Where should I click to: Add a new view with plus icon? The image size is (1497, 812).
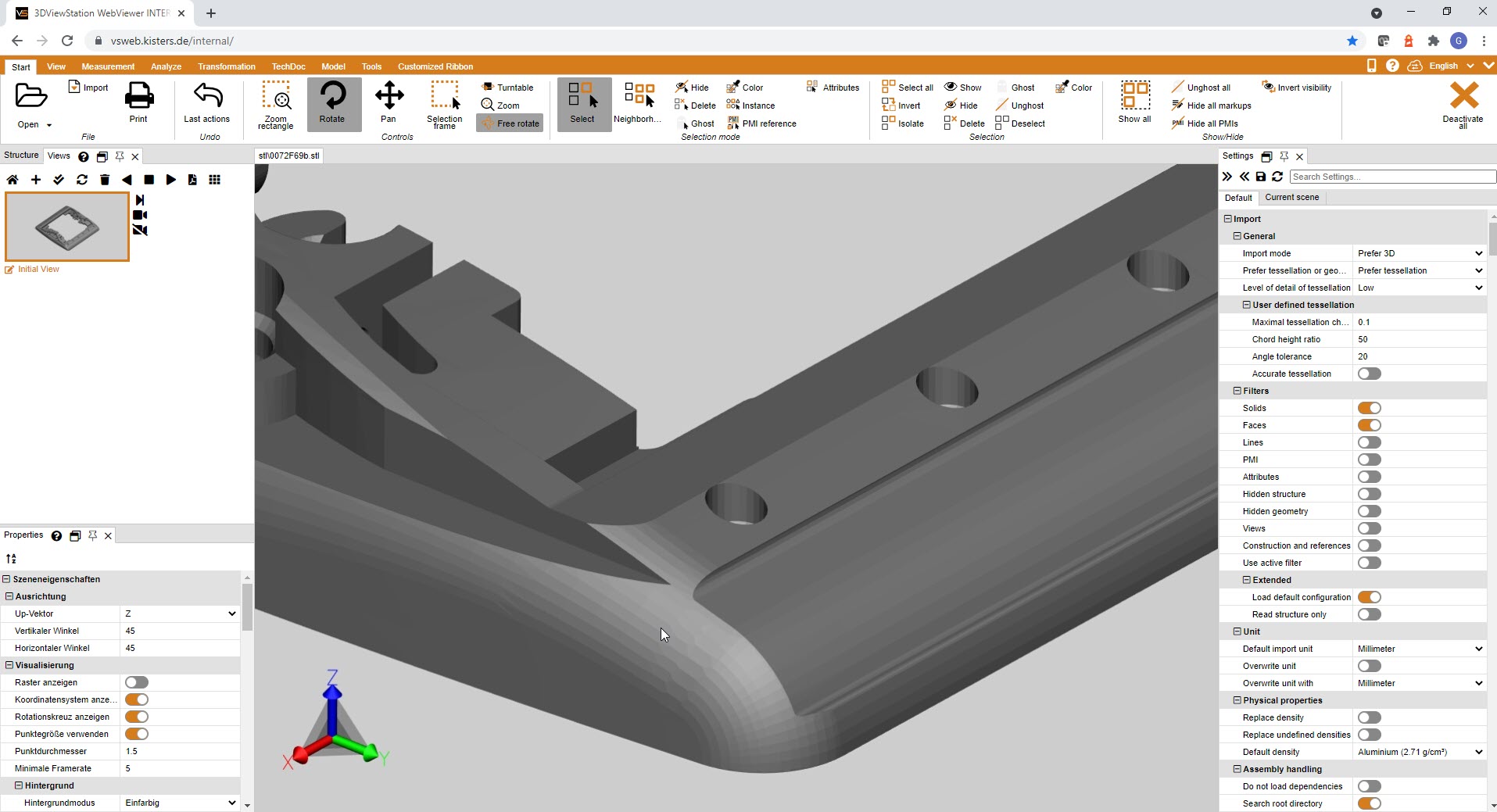[x=36, y=180]
